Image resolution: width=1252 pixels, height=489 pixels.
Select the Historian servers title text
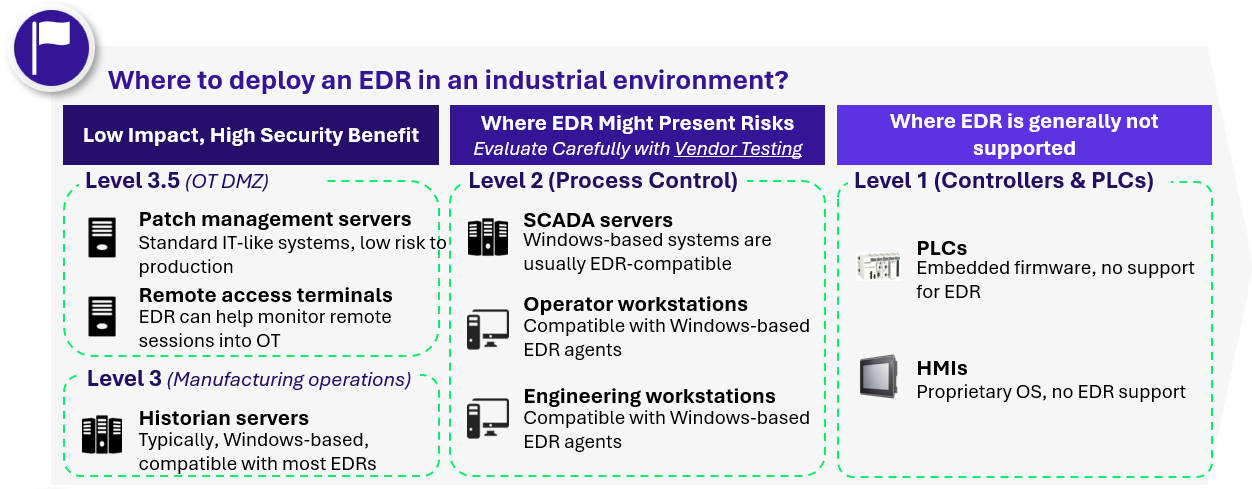coord(223,418)
